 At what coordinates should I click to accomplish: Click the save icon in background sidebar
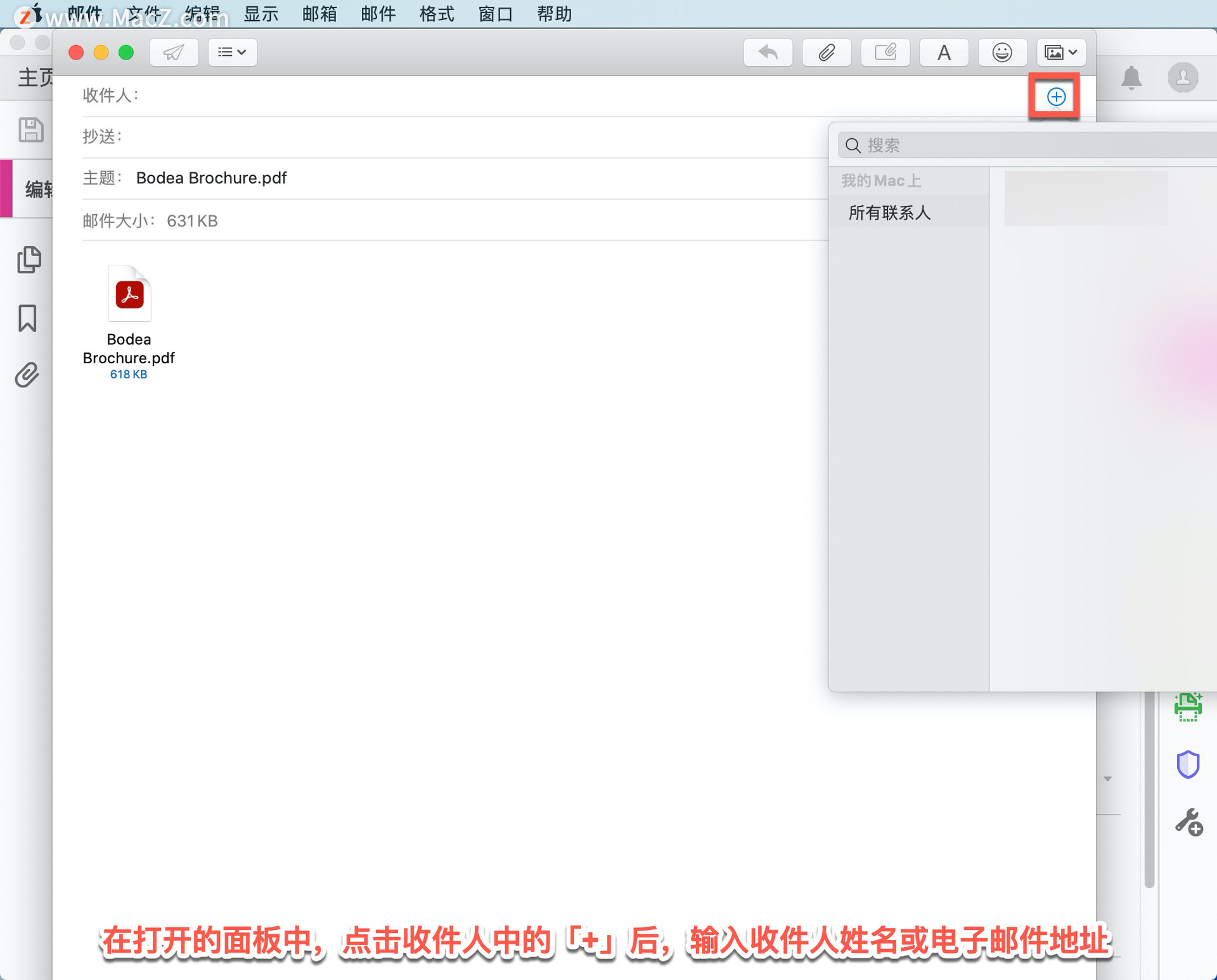(30, 130)
